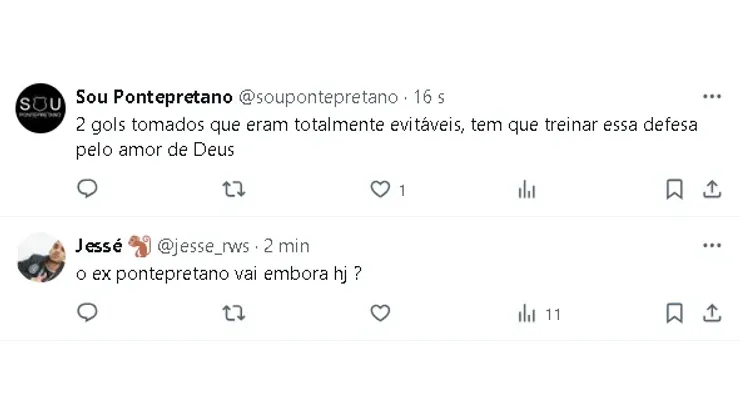Open Sou Pontepretano profile picture
This screenshot has height=416, width=740.
click(41, 108)
